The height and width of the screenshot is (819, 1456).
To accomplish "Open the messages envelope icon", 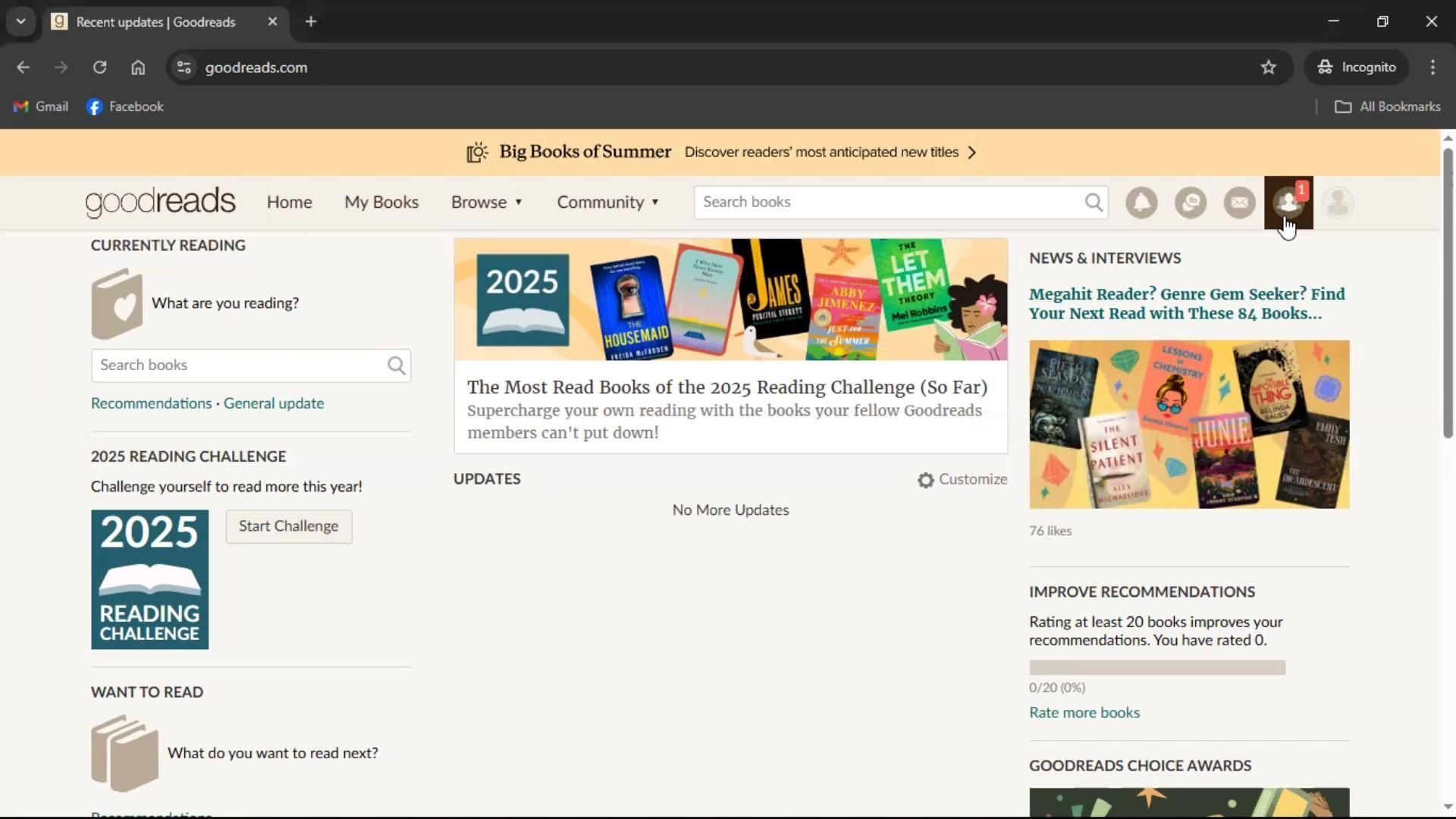I will pos(1240,202).
